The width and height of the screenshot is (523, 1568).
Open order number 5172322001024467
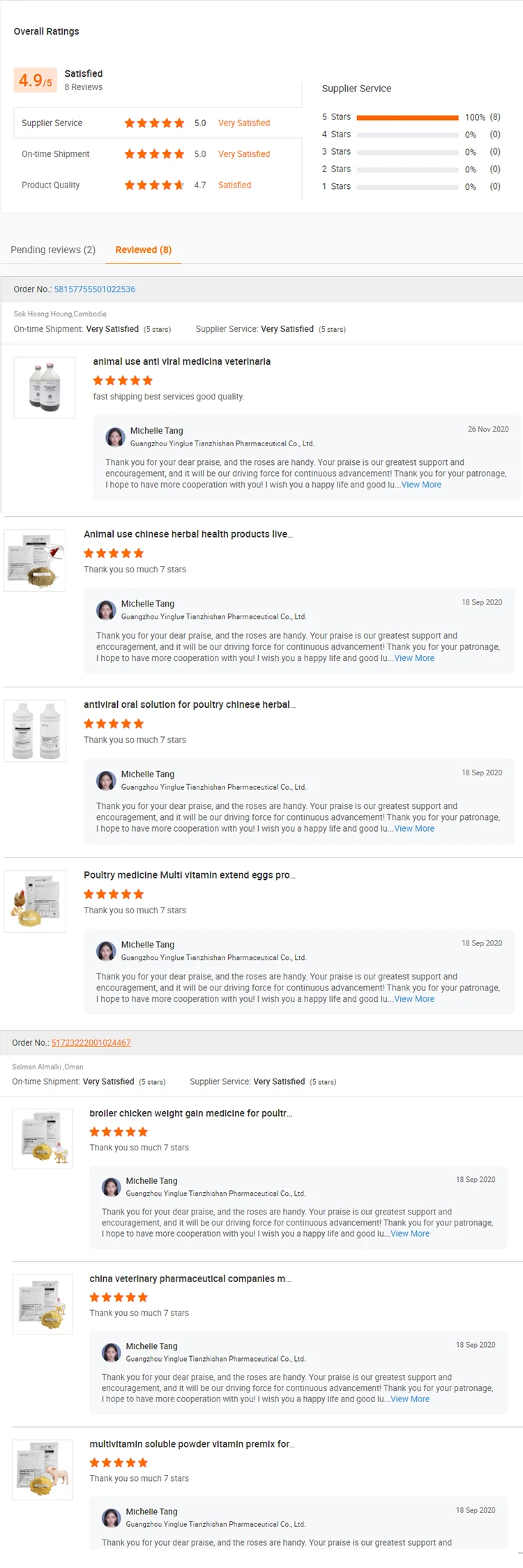(91, 1043)
